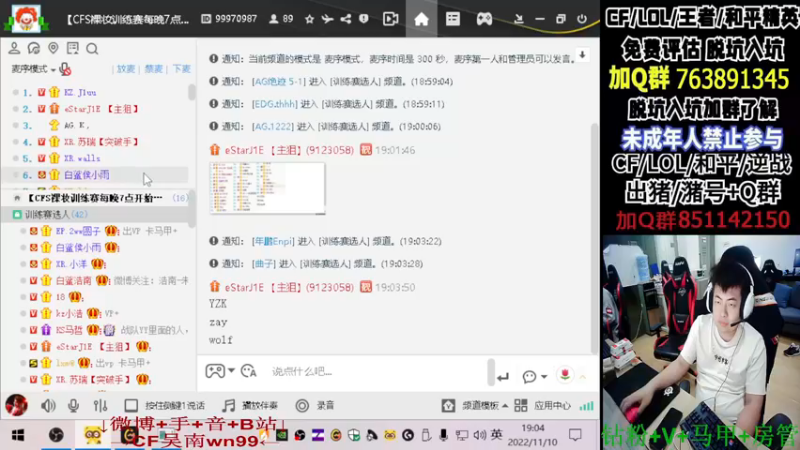Open the game controller tab in header
Image resolution: width=800 pixels, height=450 pixels.
pyautogui.click(x=484, y=19)
